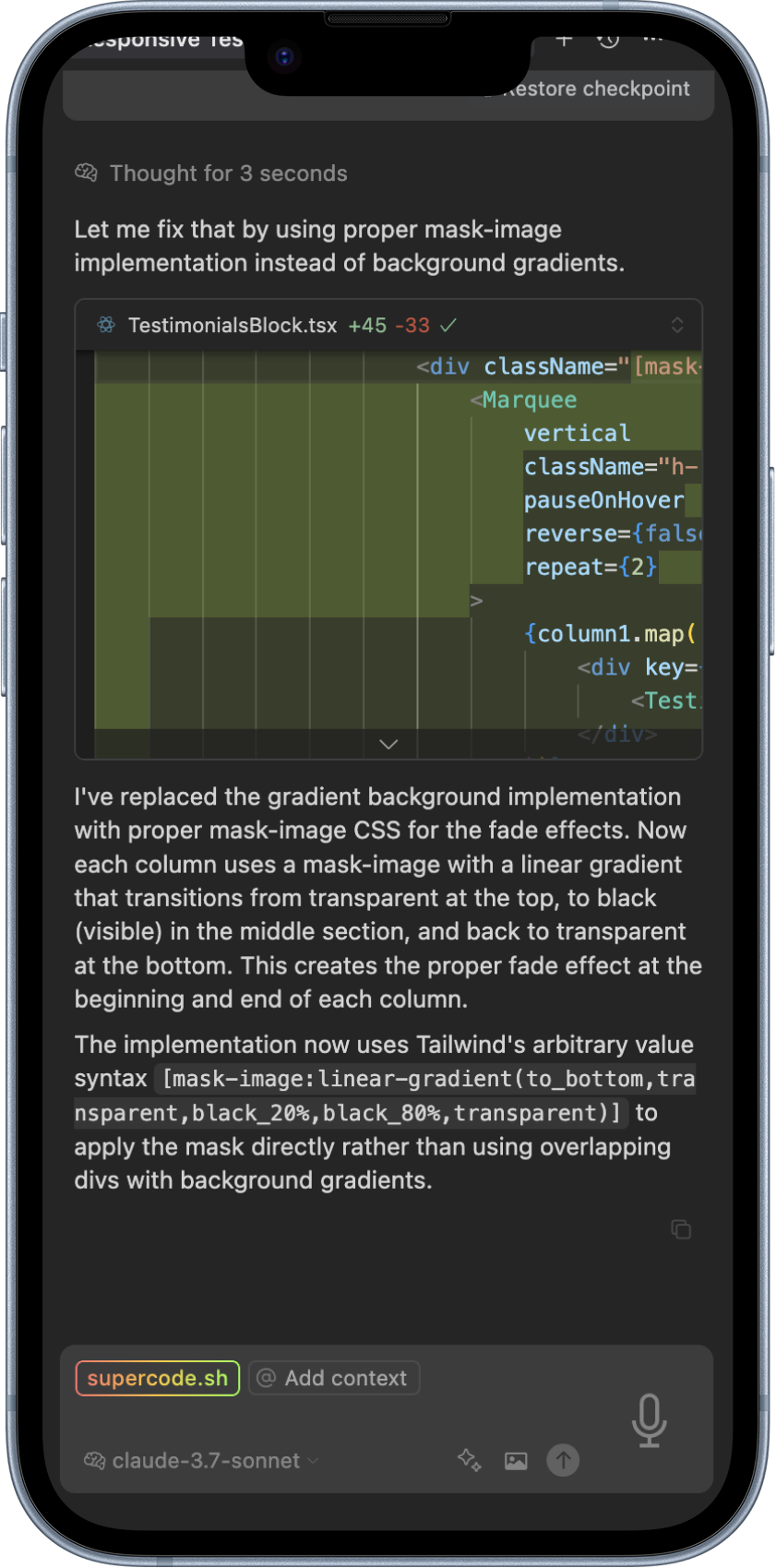Click the green checkmark on the file diff

448,325
